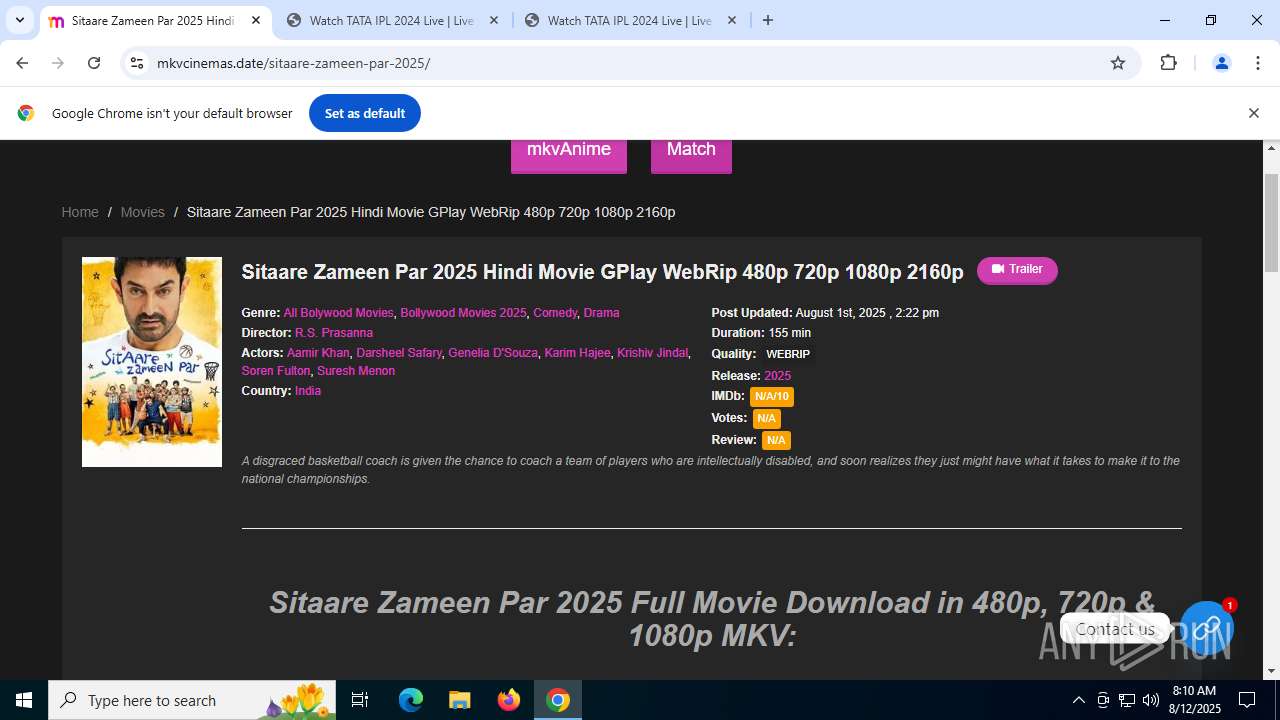The image size is (1280, 720).
Task: Open actor Darsheel Safary link
Action: coord(399,353)
